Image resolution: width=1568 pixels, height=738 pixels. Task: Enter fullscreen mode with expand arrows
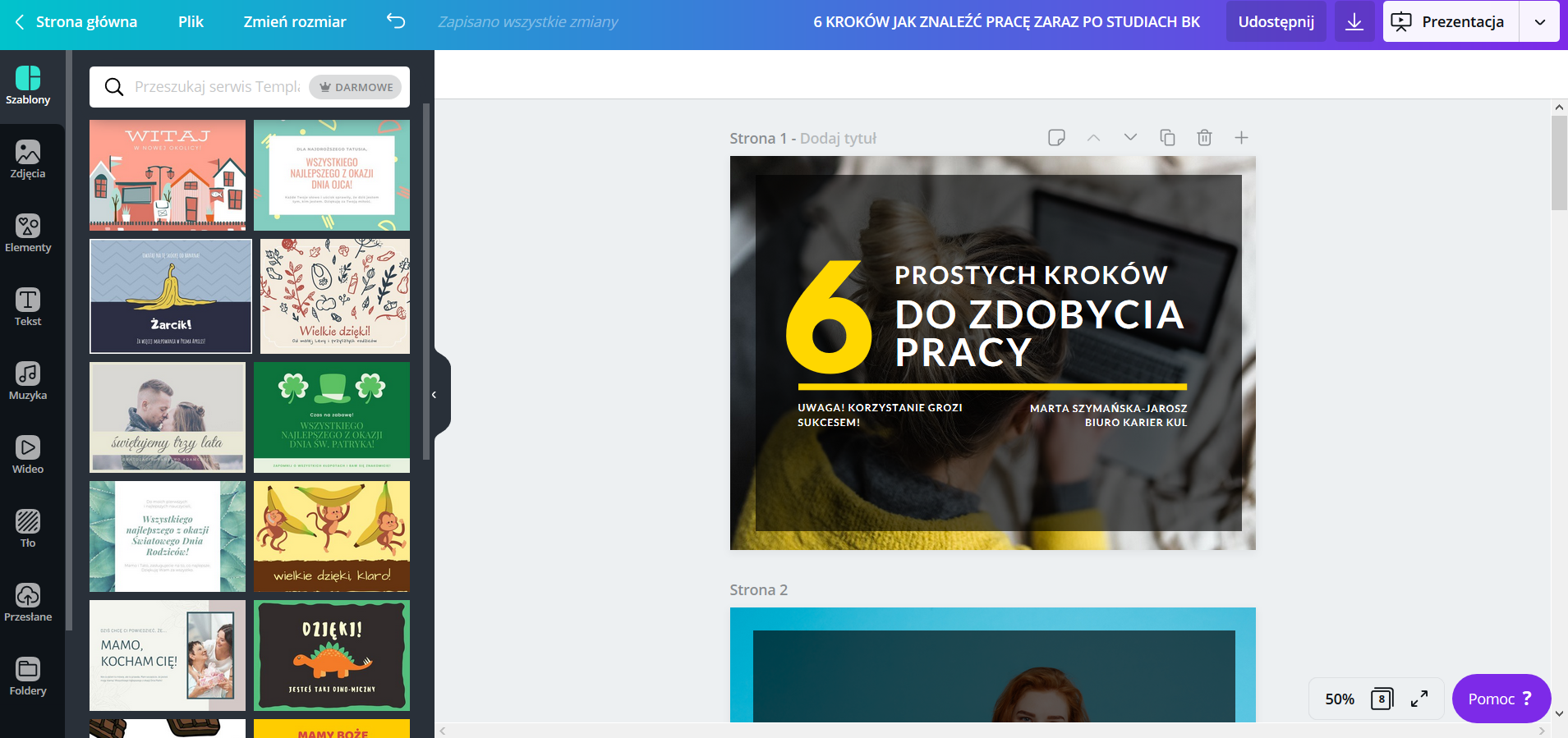point(1419,699)
